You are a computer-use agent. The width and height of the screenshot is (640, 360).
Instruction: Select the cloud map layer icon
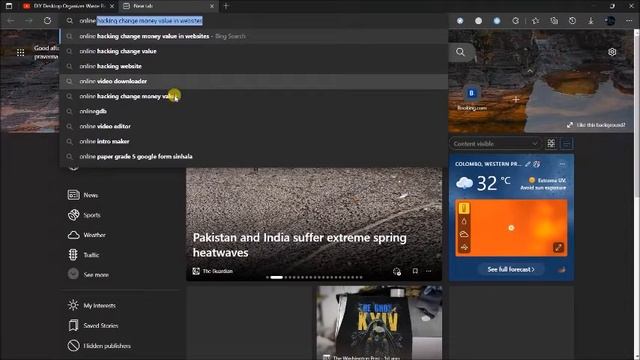464,234
